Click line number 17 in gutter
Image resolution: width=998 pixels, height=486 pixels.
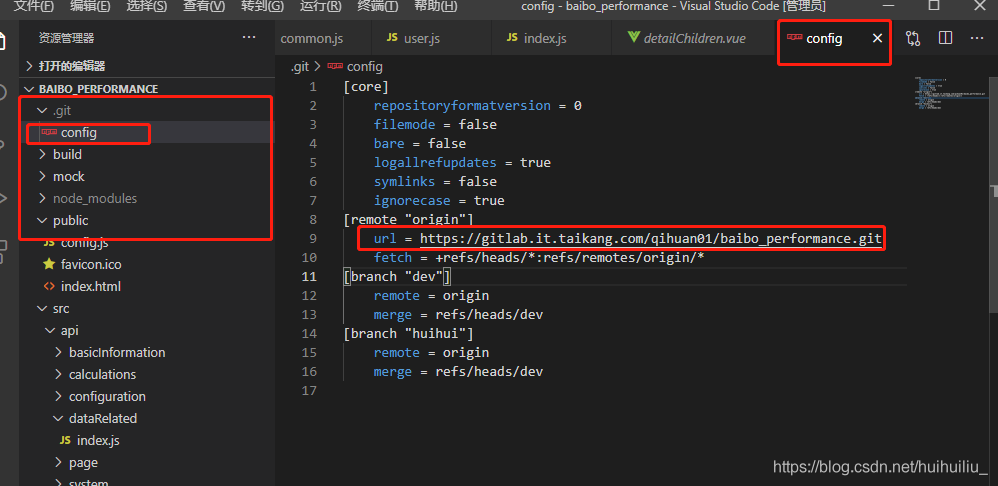pyautogui.click(x=309, y=391)
